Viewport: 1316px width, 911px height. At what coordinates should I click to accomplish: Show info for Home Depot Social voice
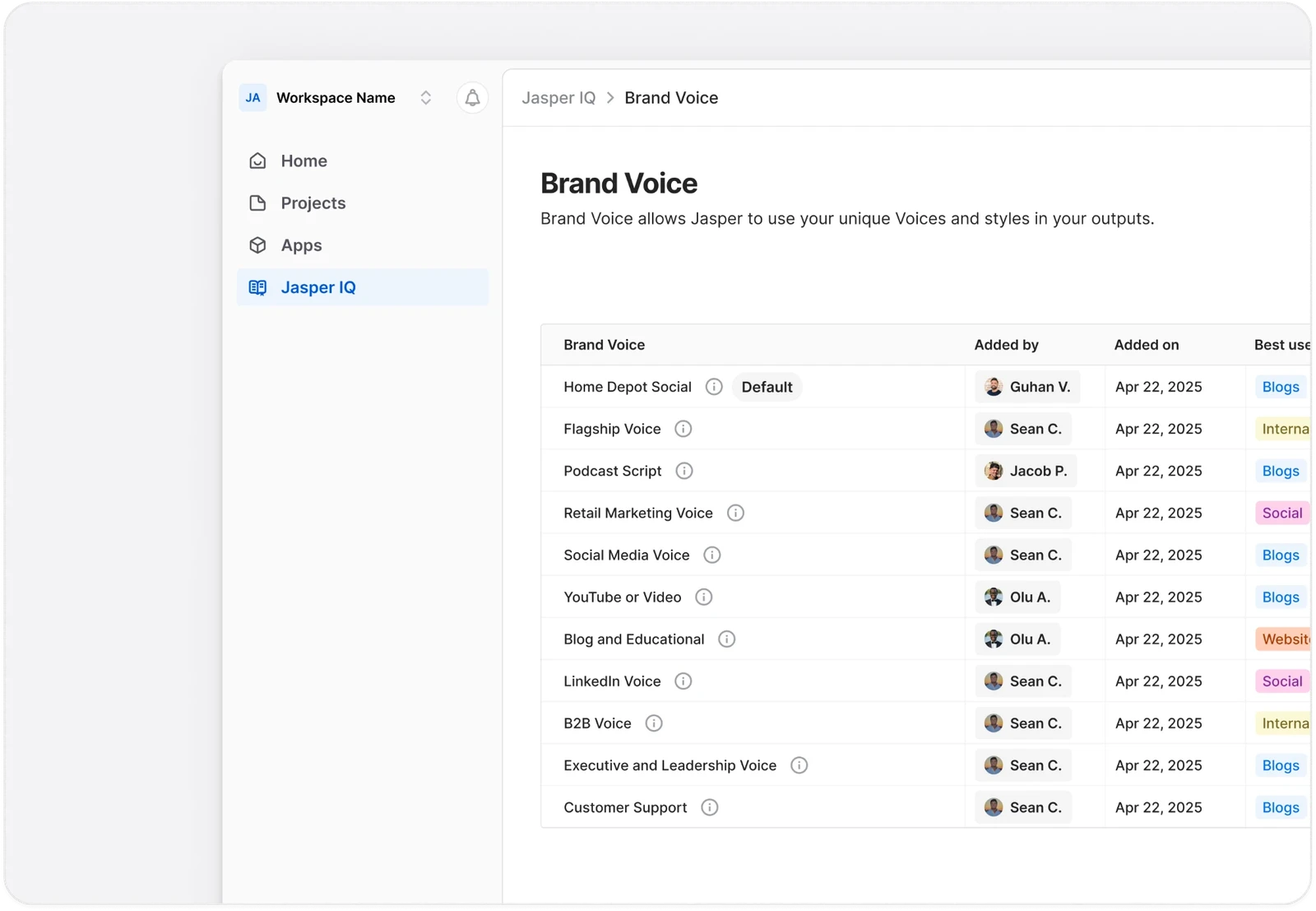coord(714,387)
